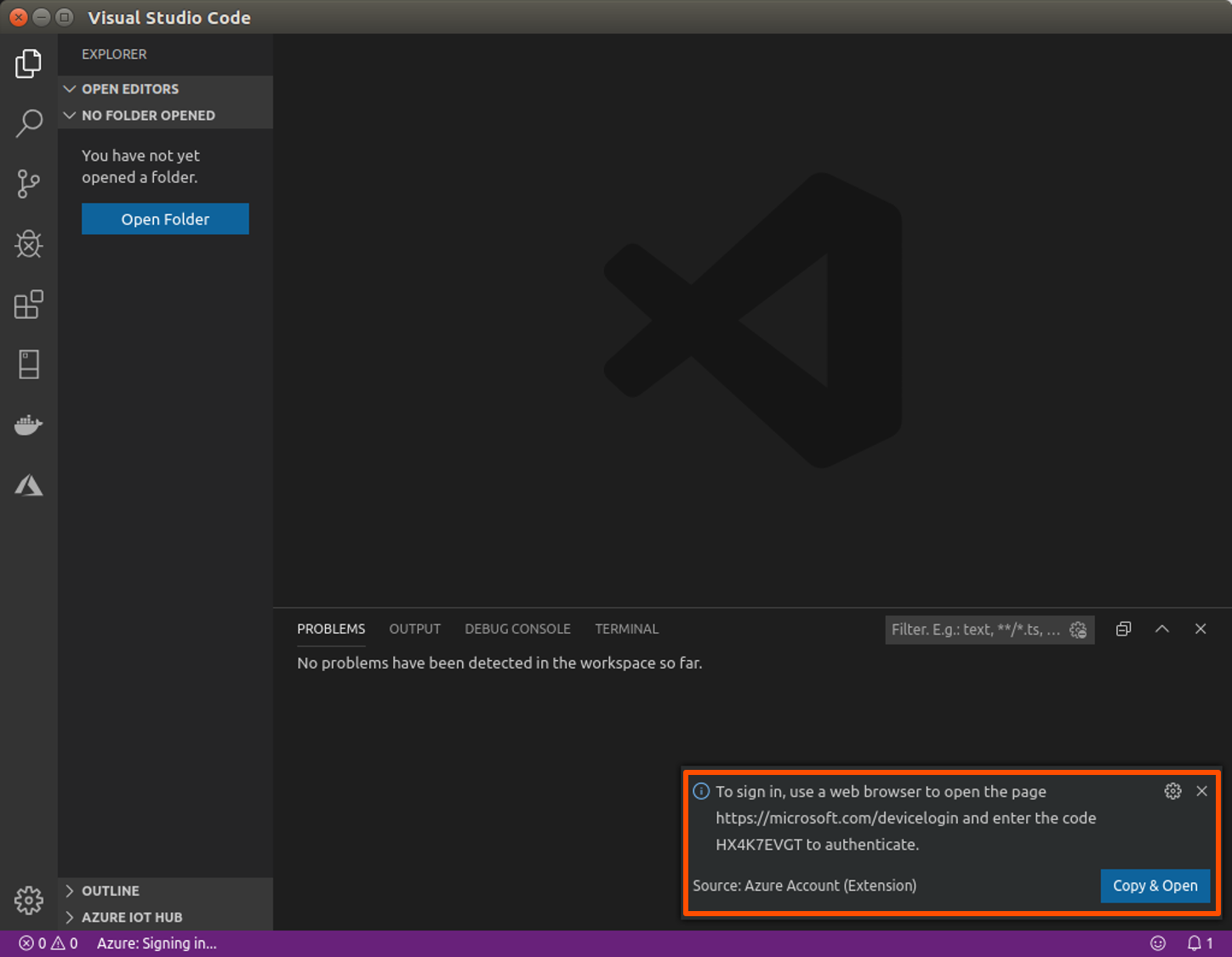Viewport: 1232px width, 957px height.
Task: Maximize the Visual Studio Code window
Action: pyautogui.click(x=64, y=17)
